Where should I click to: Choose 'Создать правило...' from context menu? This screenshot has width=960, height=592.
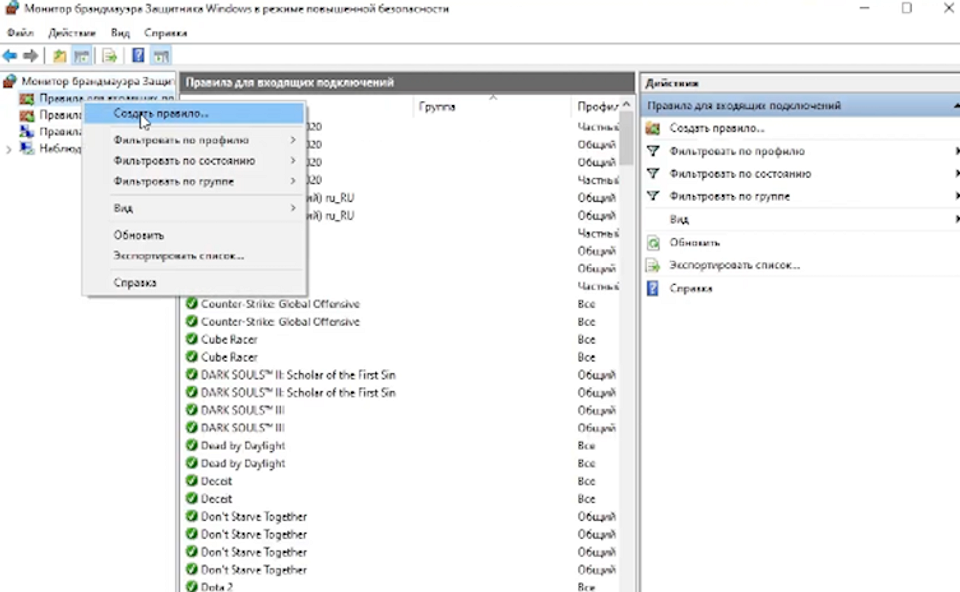(162, 114)
